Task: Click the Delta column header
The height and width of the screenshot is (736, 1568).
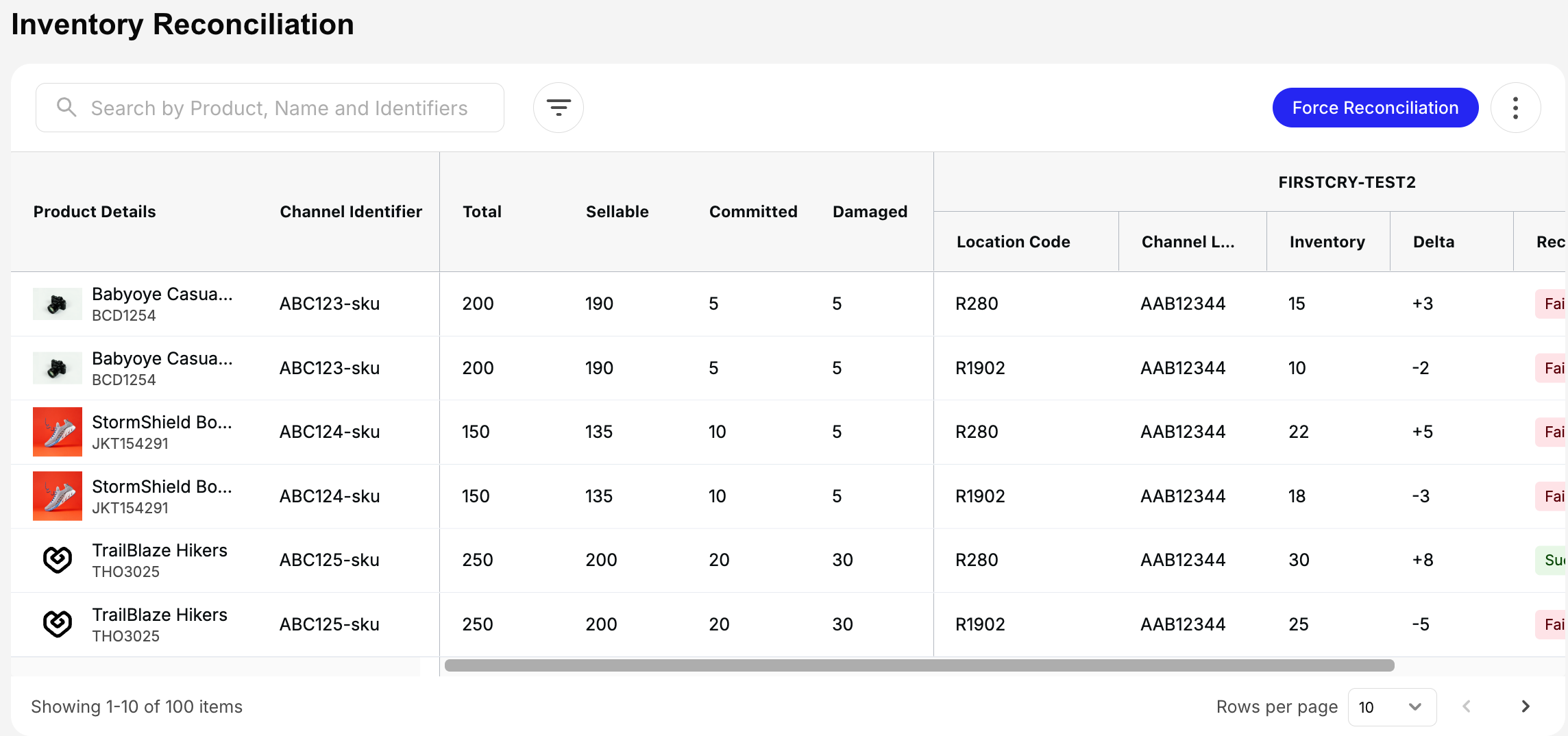Action: 1433,242
